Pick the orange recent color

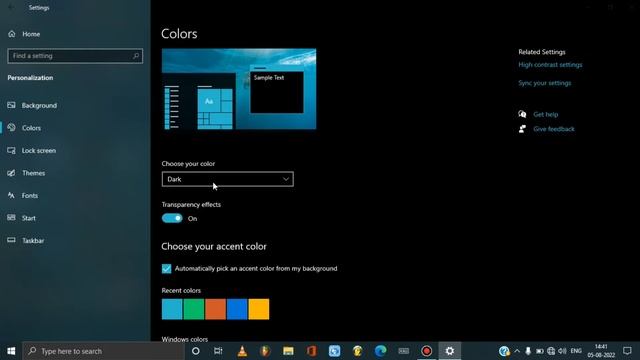point(215,309)
